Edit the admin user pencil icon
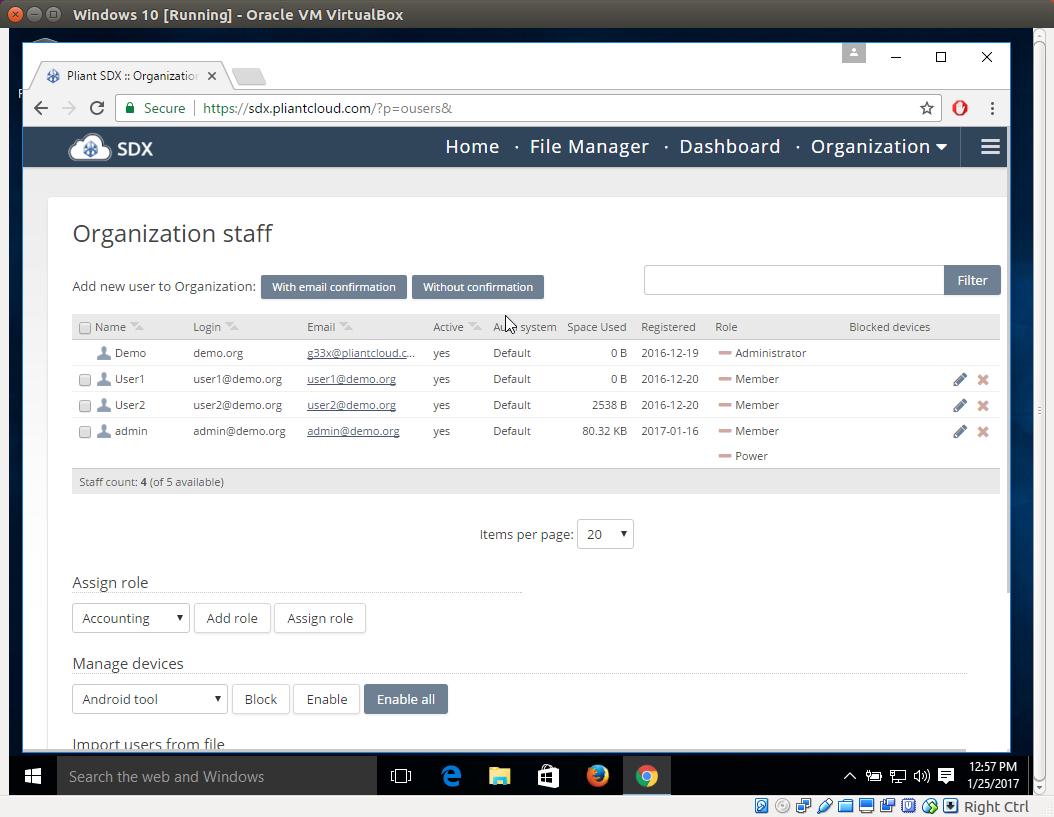Viewport: 1054px width, 817px height. (x=960, y=432)
